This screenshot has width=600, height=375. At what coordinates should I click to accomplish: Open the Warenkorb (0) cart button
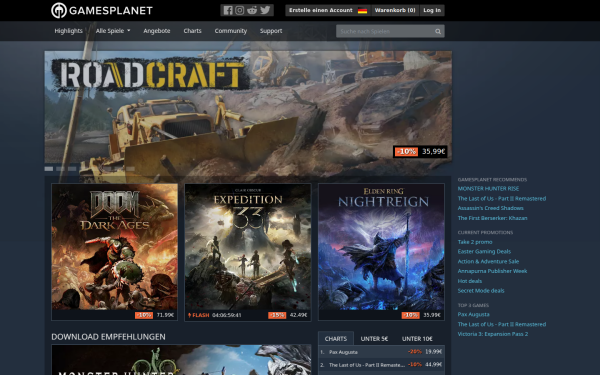tap(395, 10)
